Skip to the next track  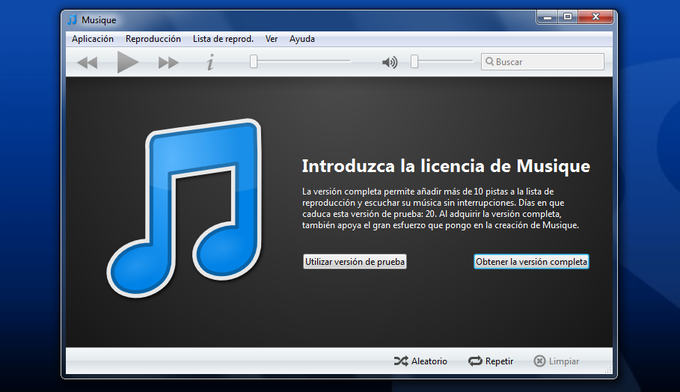pos(168,63)
